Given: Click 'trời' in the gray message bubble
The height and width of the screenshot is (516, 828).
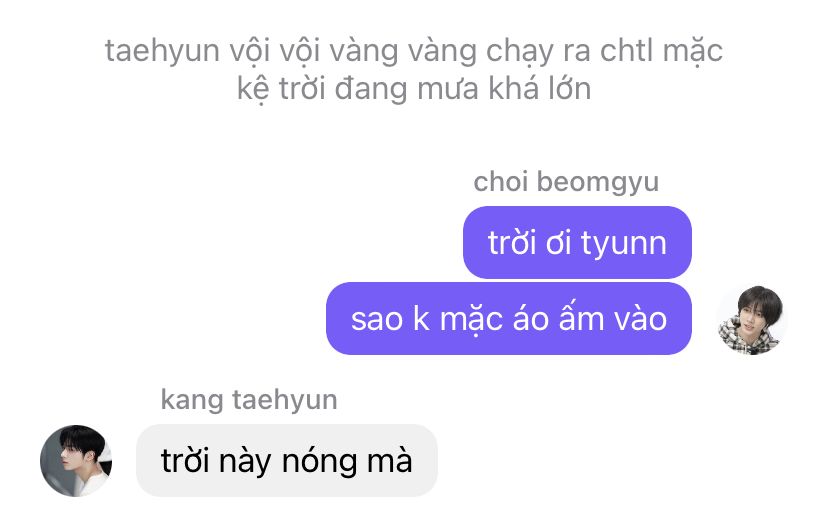Looking at the screenshot, I should pos(185,461).
